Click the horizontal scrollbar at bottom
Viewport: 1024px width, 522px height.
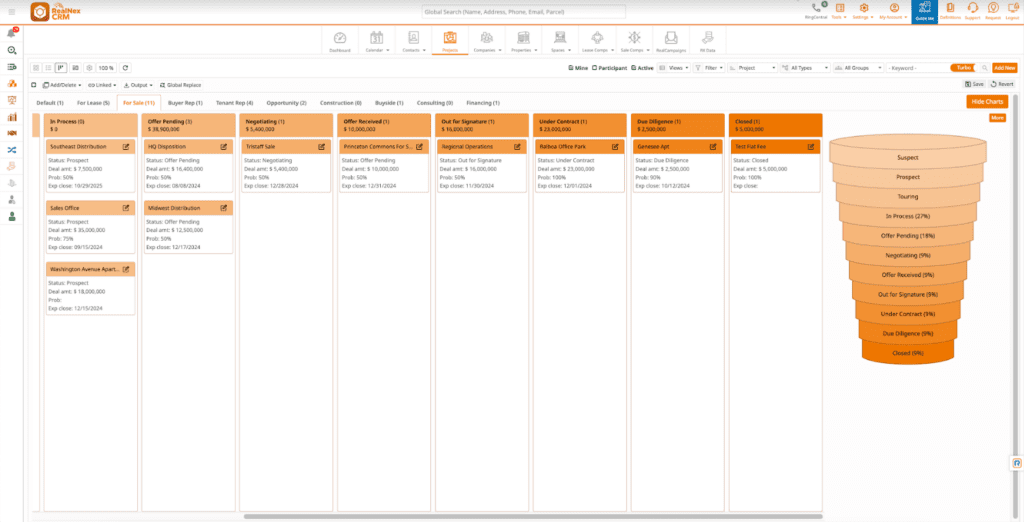coord(534,516)
